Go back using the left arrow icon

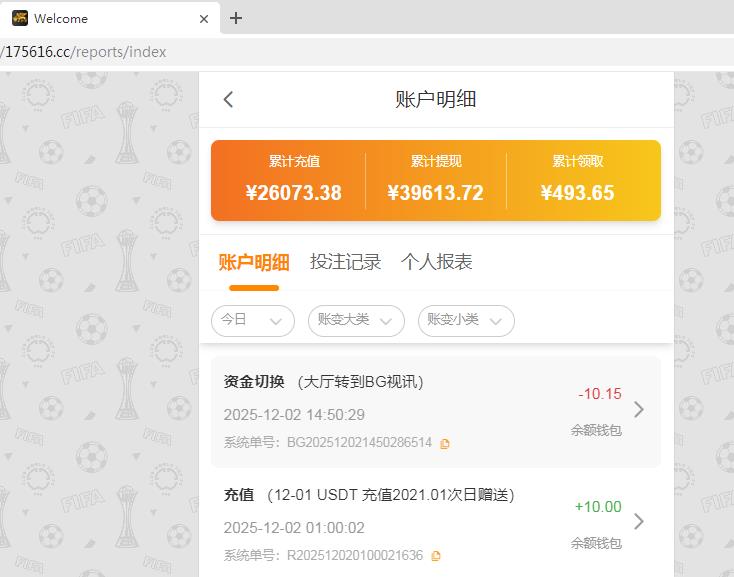228,99
